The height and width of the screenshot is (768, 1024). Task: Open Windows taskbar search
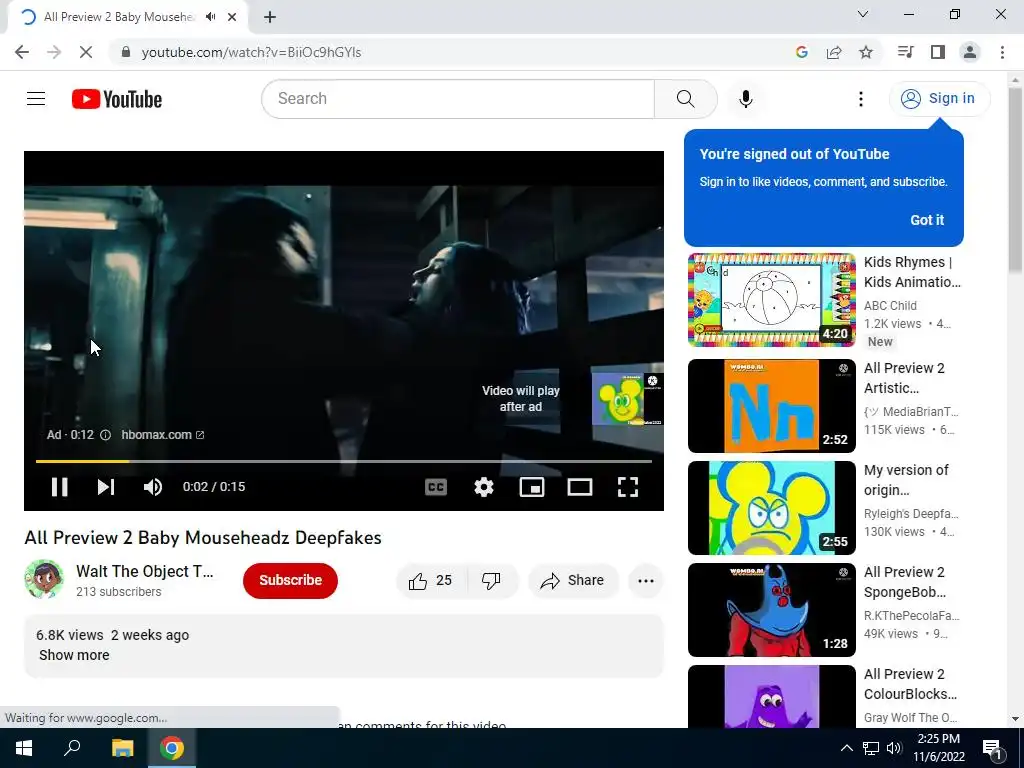(72, 748)
